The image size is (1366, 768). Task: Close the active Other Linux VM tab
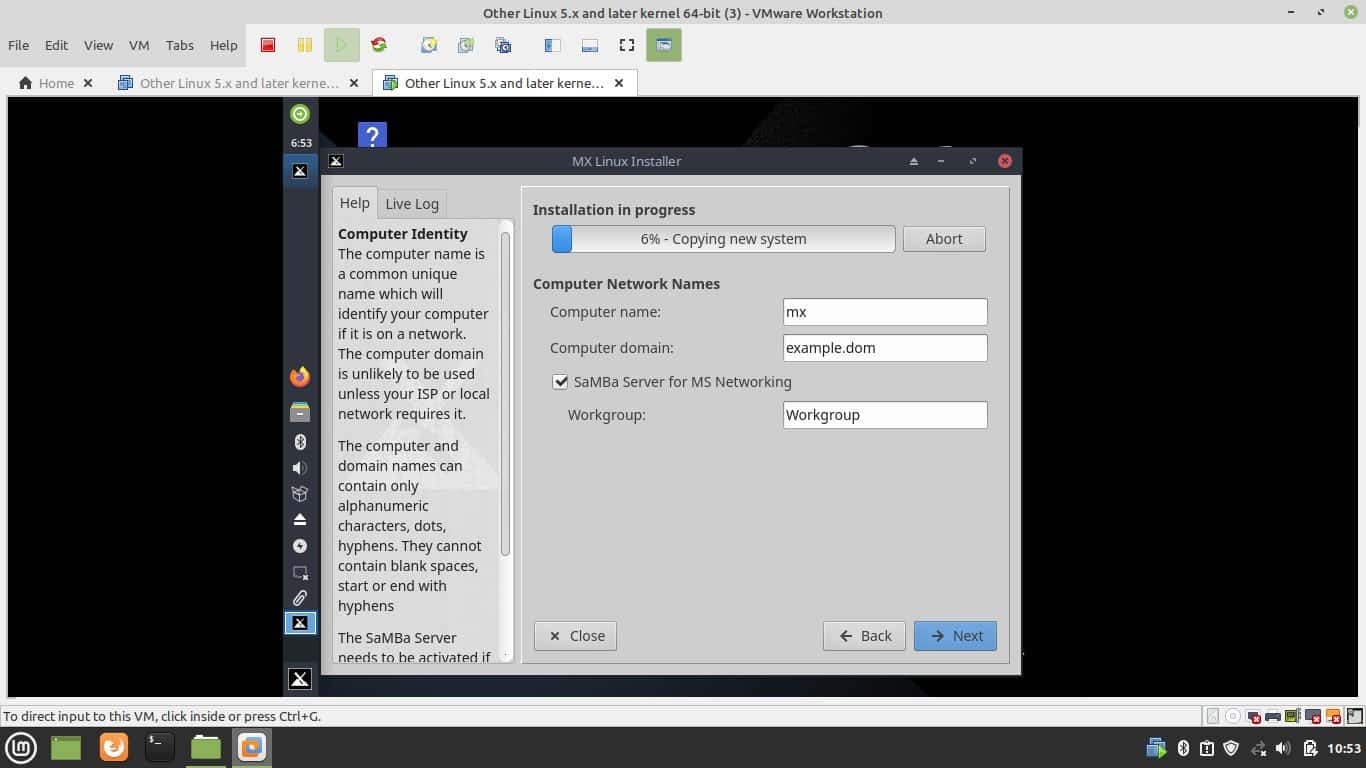pos(619,83)
